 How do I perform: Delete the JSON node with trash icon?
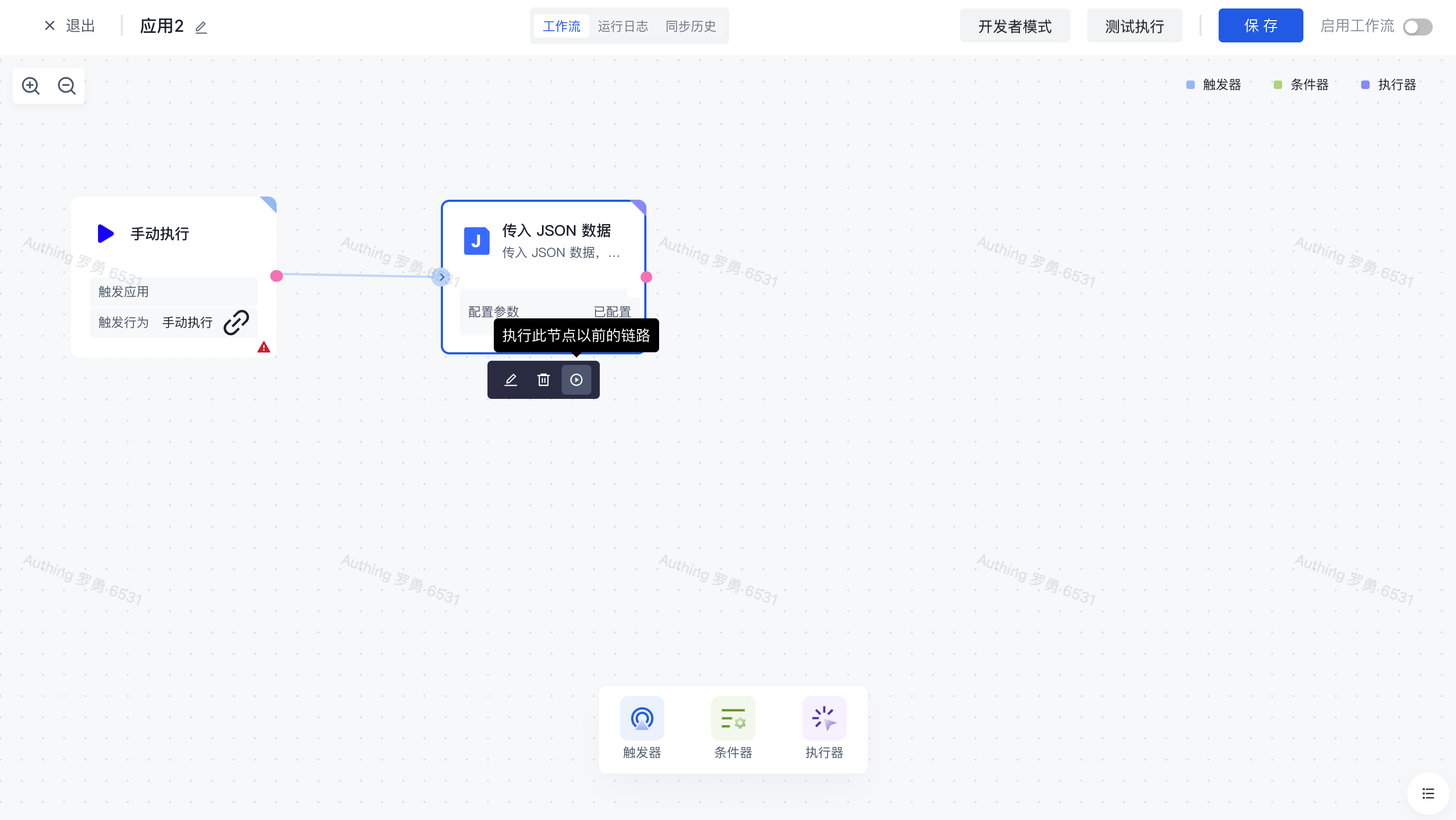(x=543, y=380)
